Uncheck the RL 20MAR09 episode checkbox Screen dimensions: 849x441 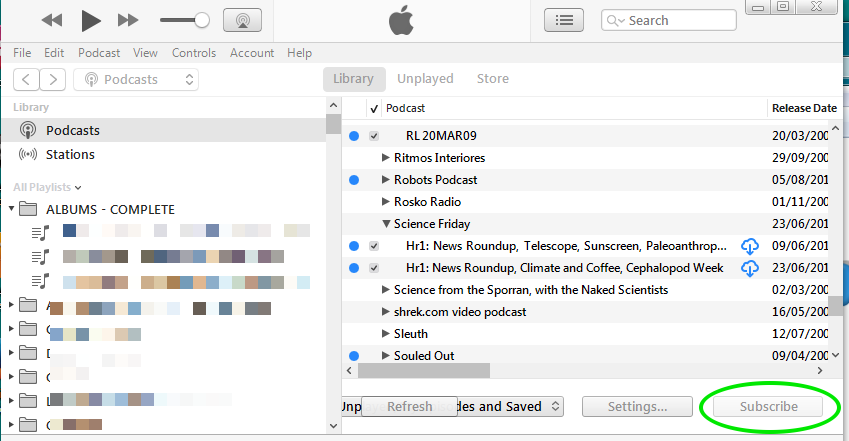[374, 136]
